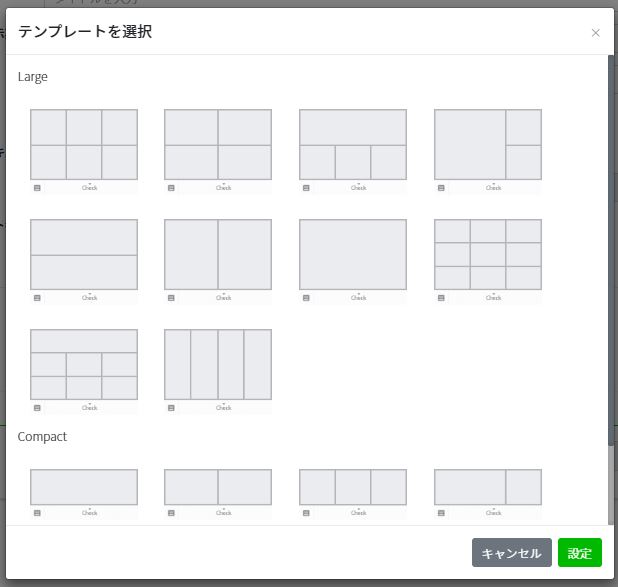Choose the four-cell 2x2 Large template
618x587 pixels.
pyautogui.click(x=218, y=145)
